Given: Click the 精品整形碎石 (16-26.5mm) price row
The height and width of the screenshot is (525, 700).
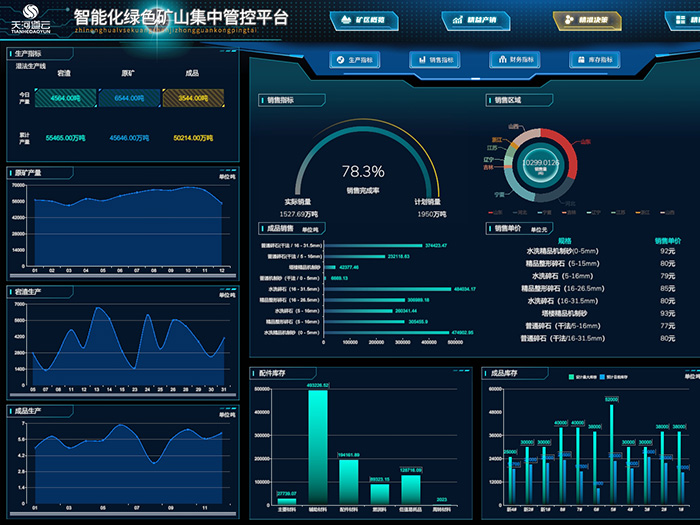Looking at the screenshot, I should pos(600,289).
